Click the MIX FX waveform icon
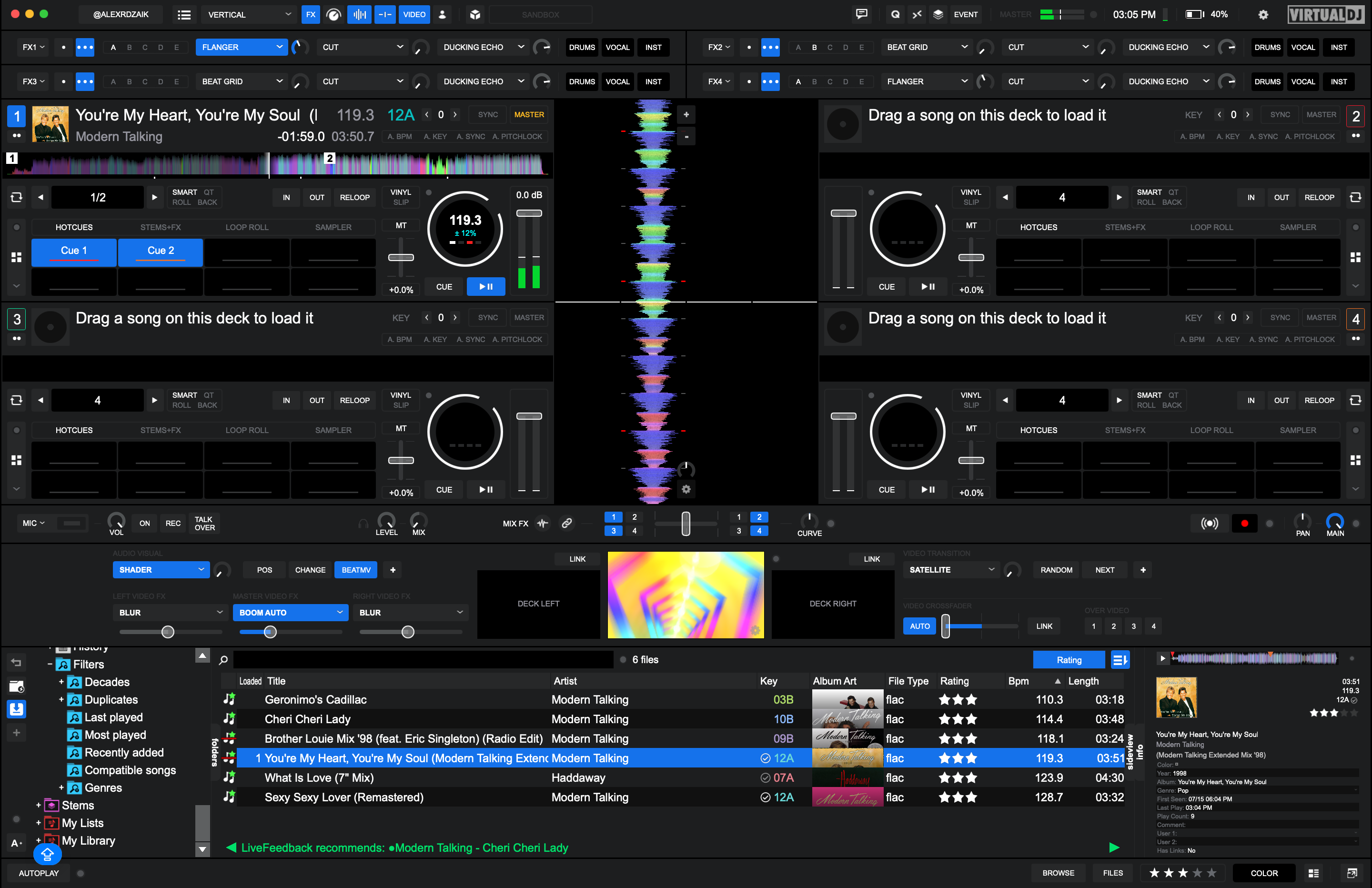The height and width of the screenshot is (888, 1372). click(x=543, y=523)
